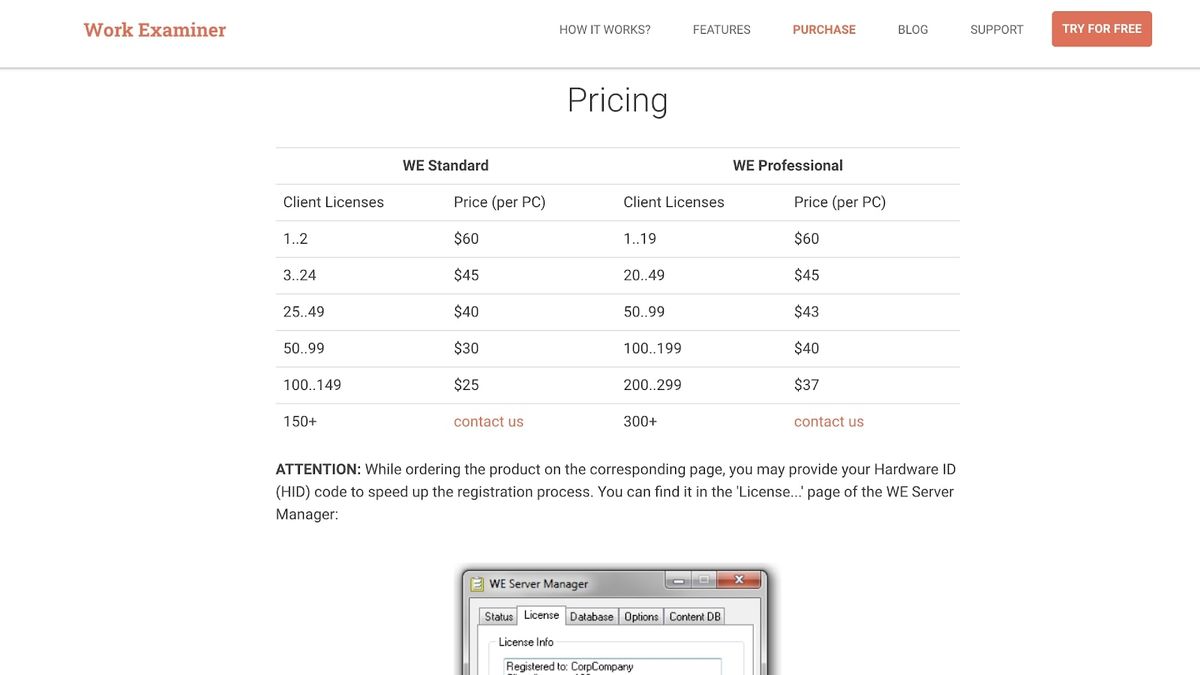Click contact us for WE Professional 300+
The width and height of the screenshot is (1200, 675).
tap(829, 422)
